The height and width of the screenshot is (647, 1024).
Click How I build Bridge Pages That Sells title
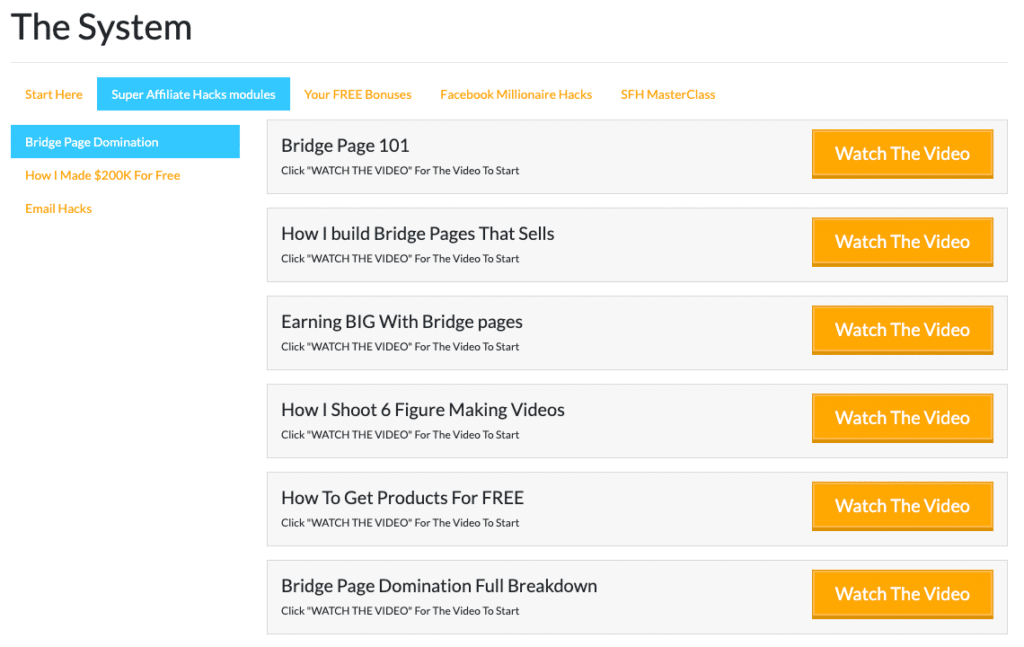point(417,234)
